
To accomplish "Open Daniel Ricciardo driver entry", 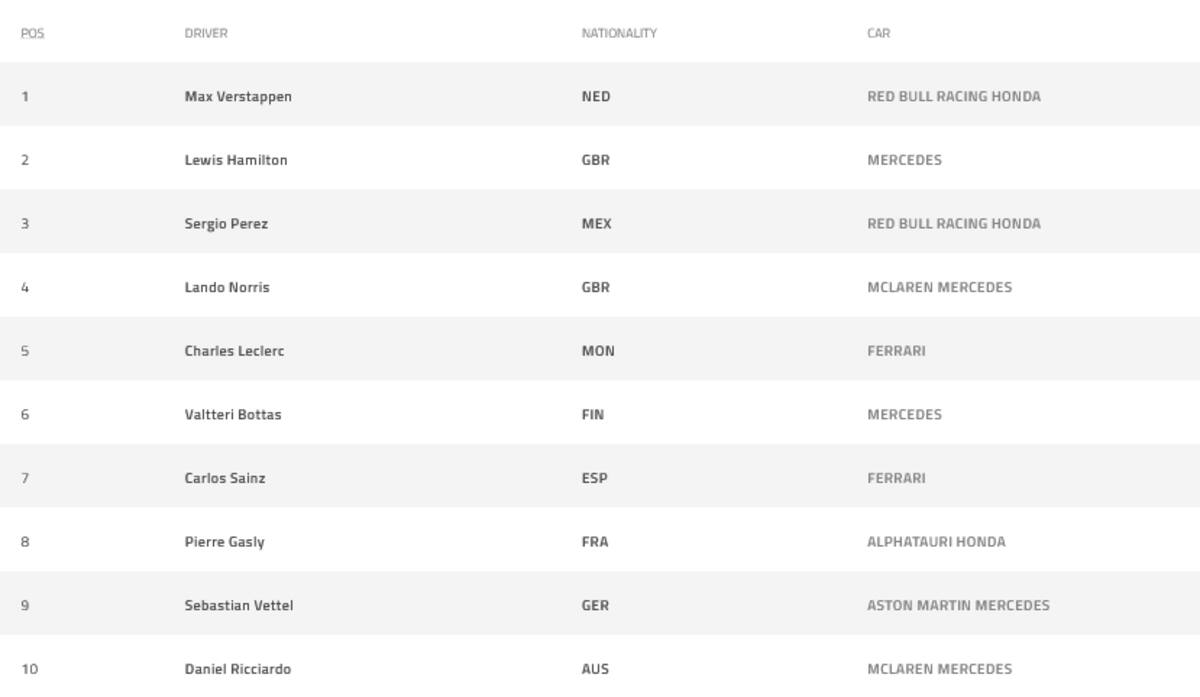I will 238,669.
